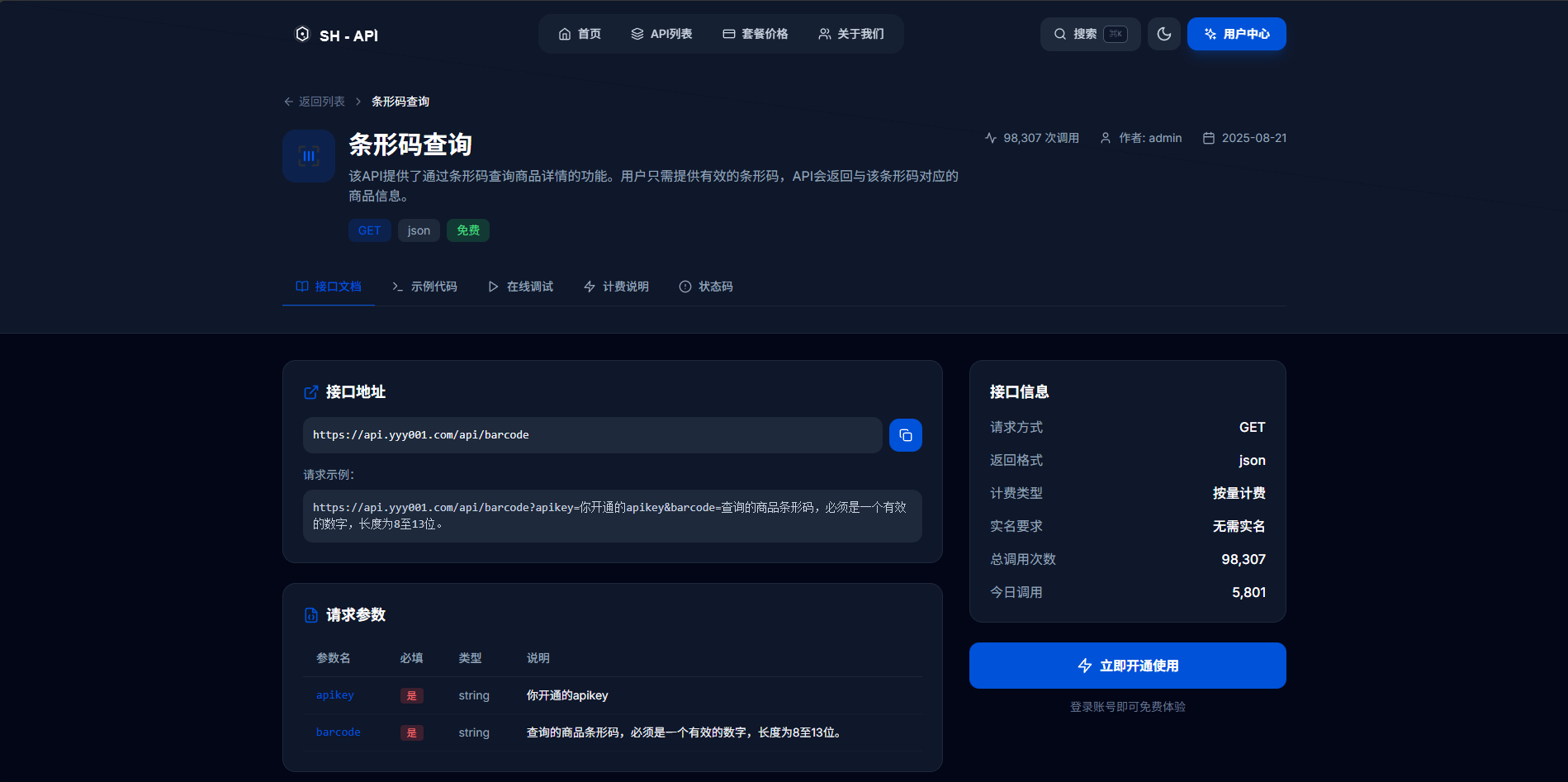This screenshot has height=782, width=1568.
Task: Click the 立即开通使用 button
Action: click(x=1128, y=666)
